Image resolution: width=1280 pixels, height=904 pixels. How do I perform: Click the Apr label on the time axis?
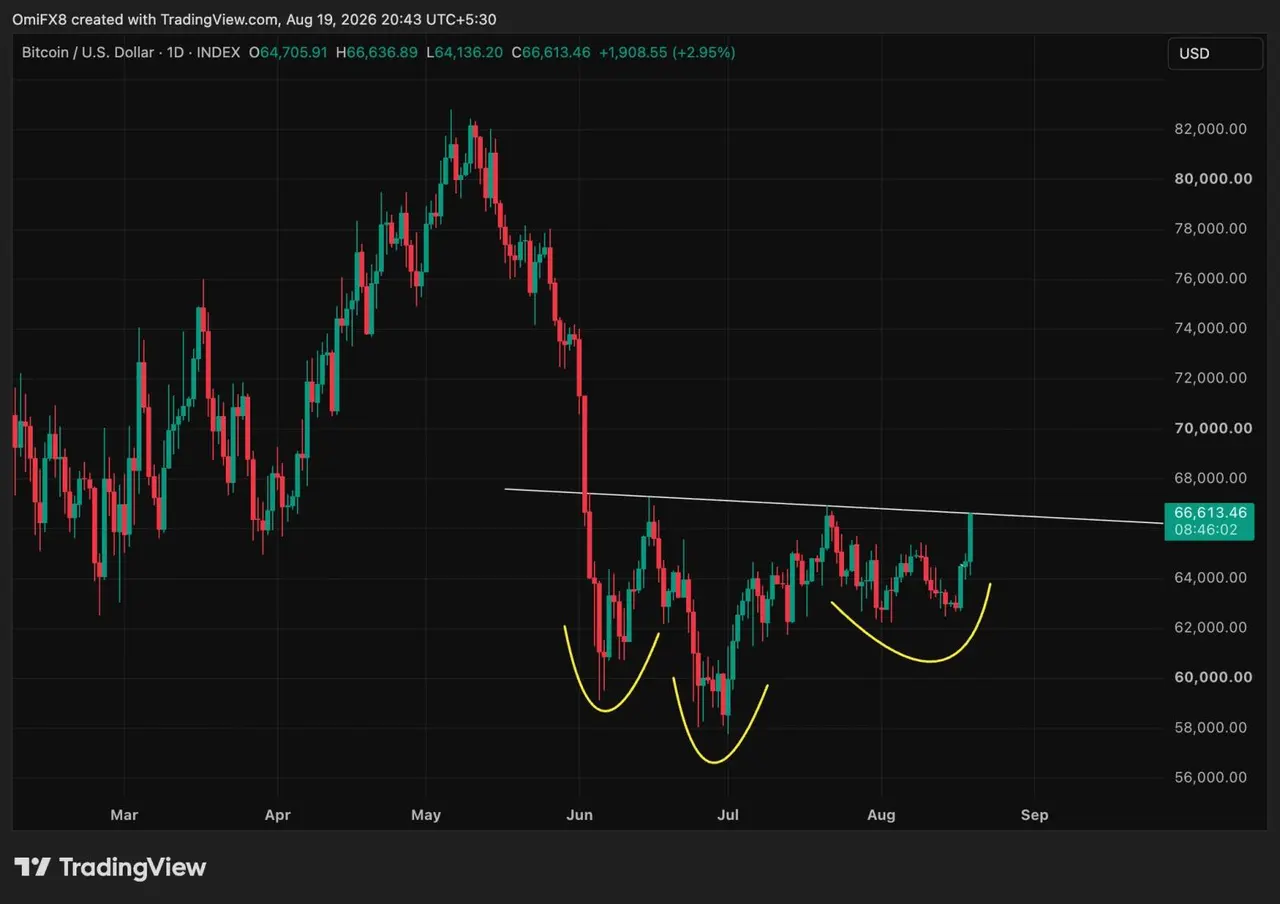pyautogui.click(x=277, y=815)
